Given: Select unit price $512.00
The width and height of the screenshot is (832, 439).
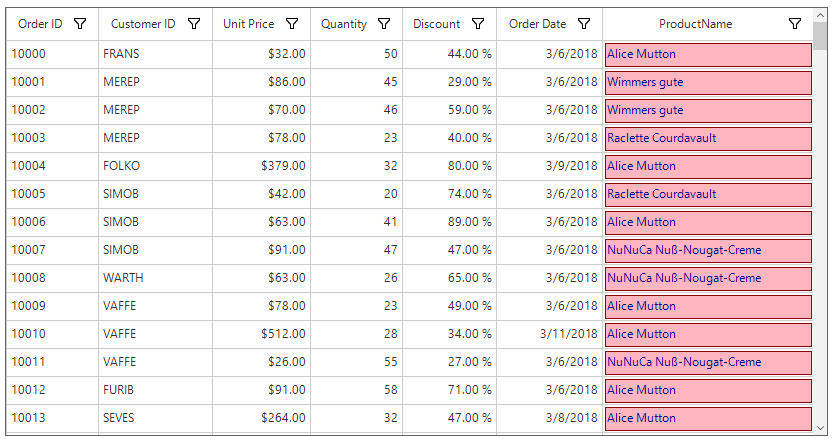Looking at the screenshot, I should pos(262,334).
